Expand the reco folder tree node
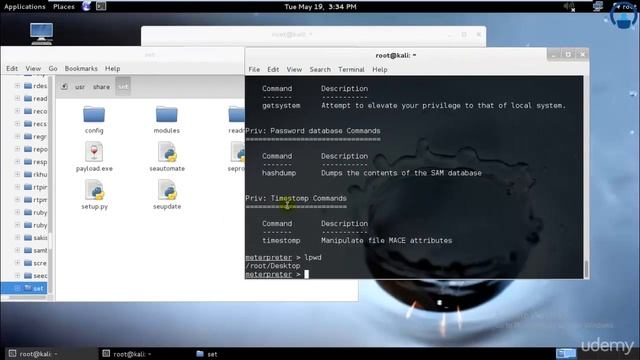The height and width of the screenshot is (360, 640). 17,111
